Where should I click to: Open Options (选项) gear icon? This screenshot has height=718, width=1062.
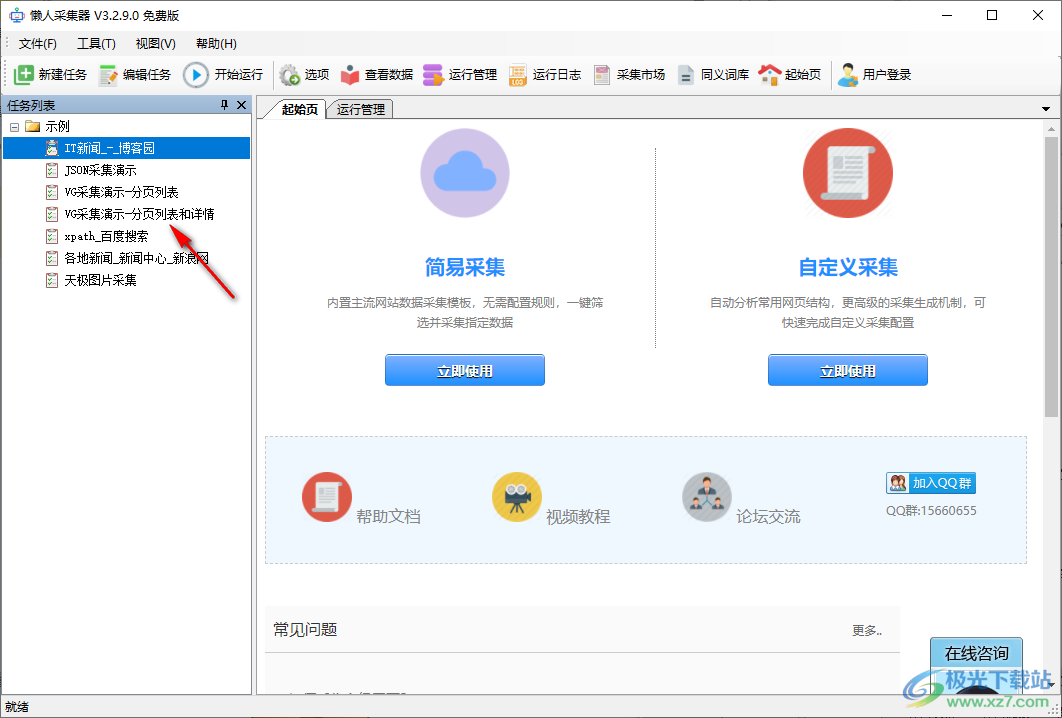(x=290, y=75)
